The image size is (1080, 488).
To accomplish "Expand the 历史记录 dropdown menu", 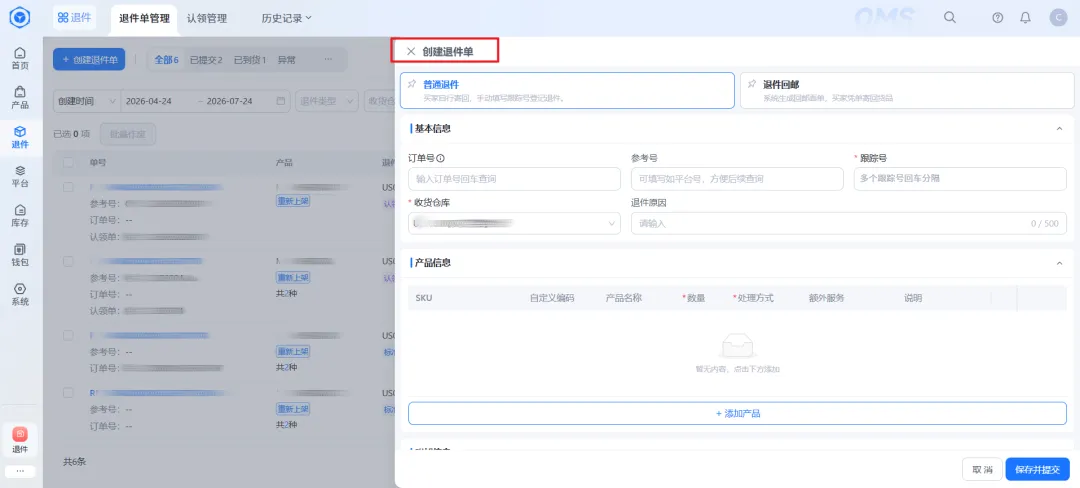I will pos(286,19).
